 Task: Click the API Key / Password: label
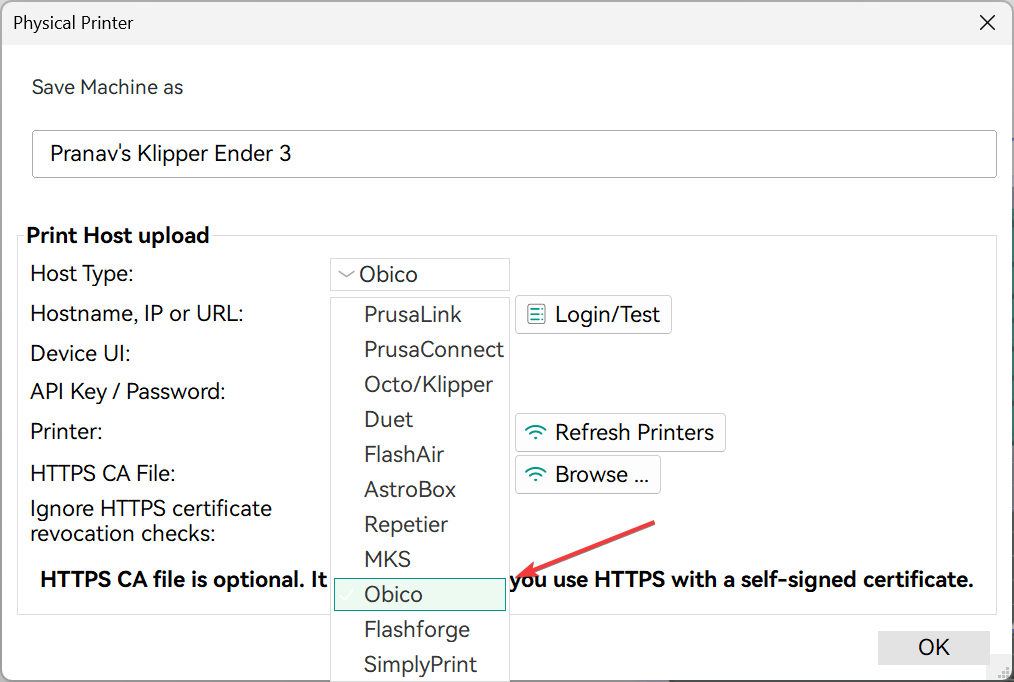[x=127, y=392]
